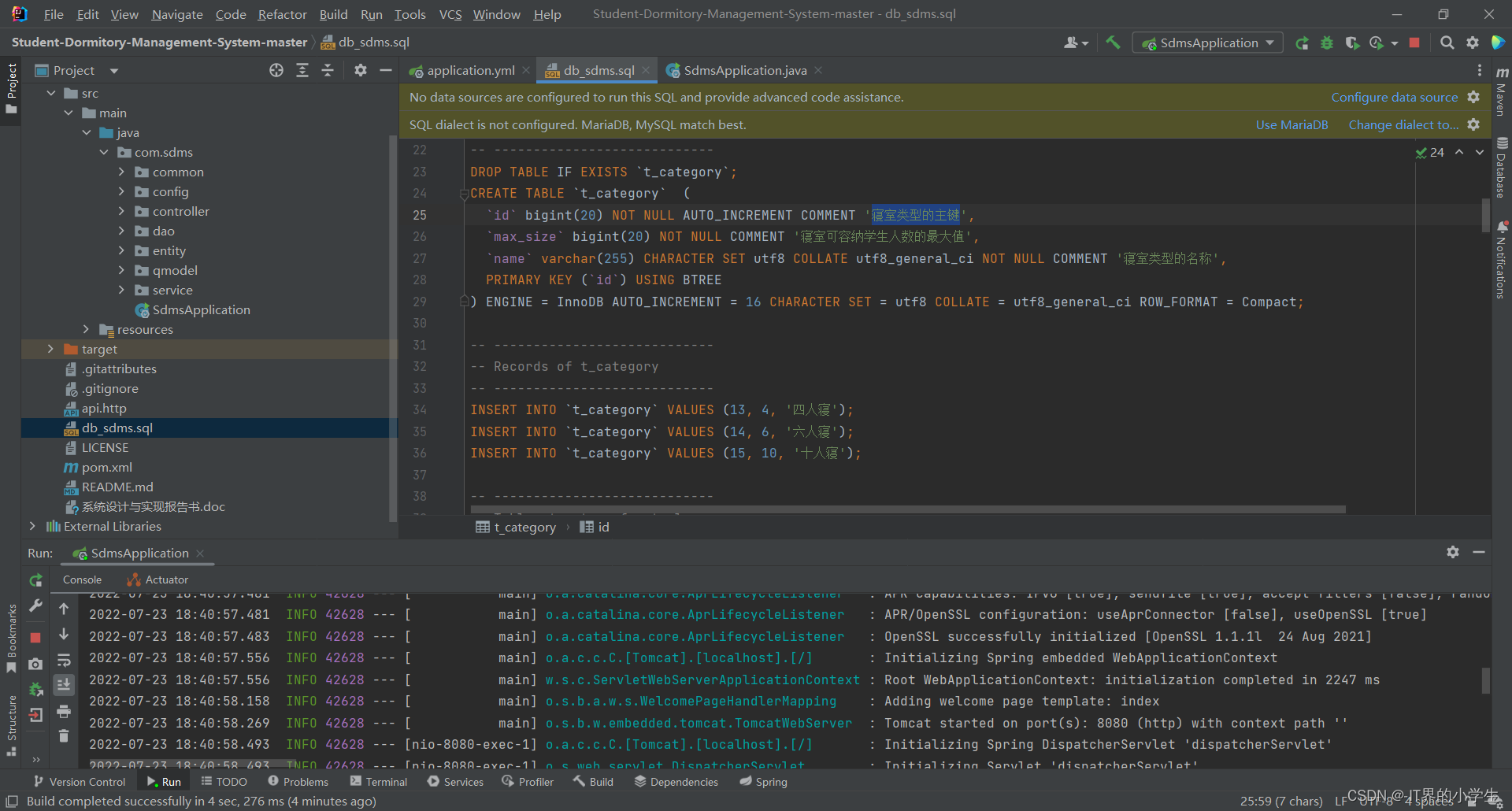This screenshot has height=811, width=1512.
Task: Open Notifications tool window
Action: point(1502,261)
